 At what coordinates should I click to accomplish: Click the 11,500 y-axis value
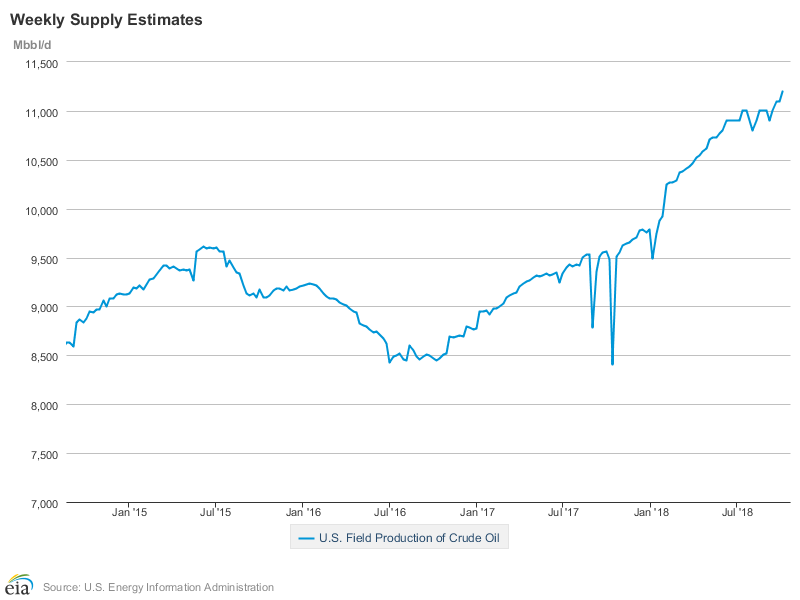coord(41,63)
